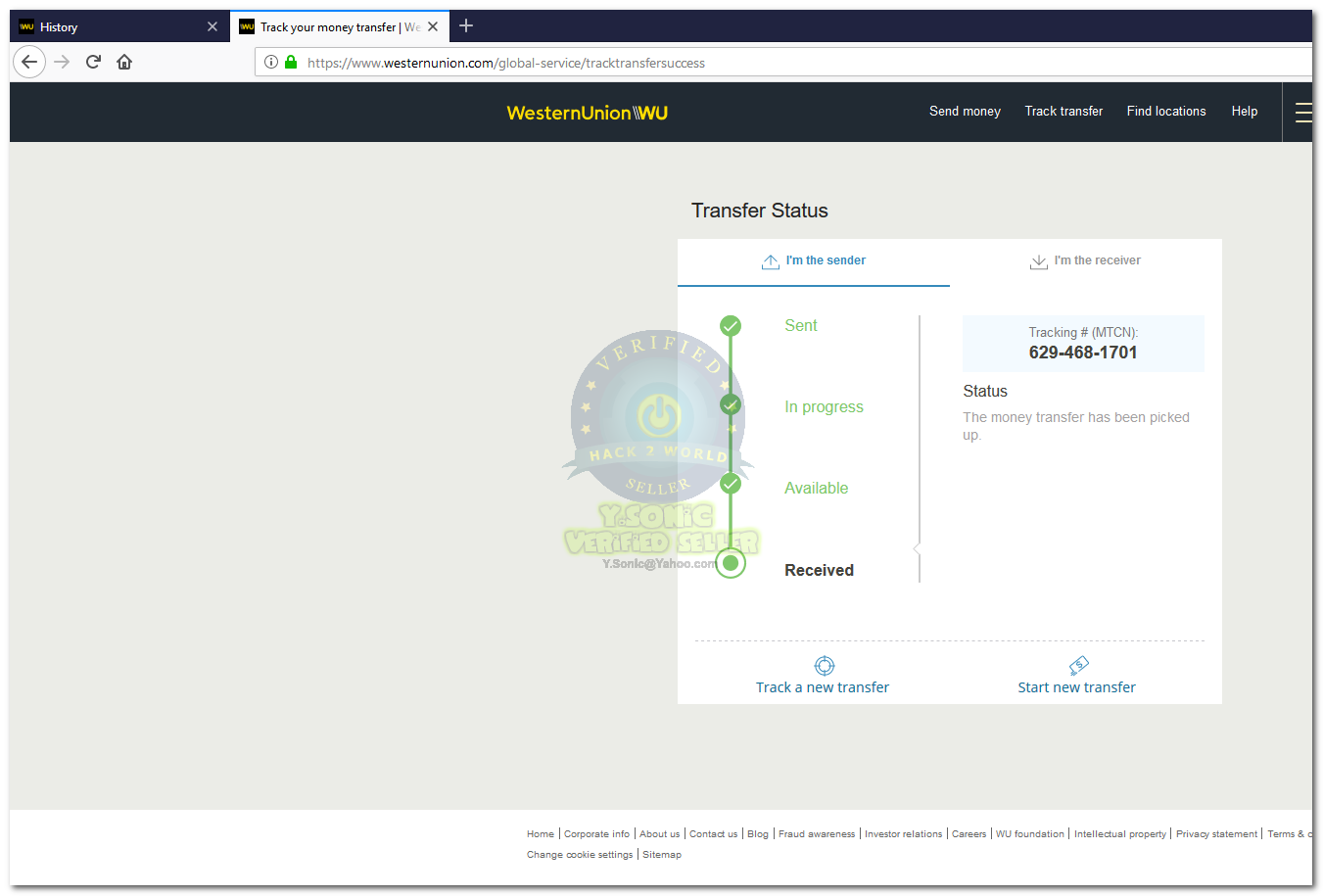Click the Available step checkmark
The width and height of the screenshot is (1323, 896).
pos(731,484)
